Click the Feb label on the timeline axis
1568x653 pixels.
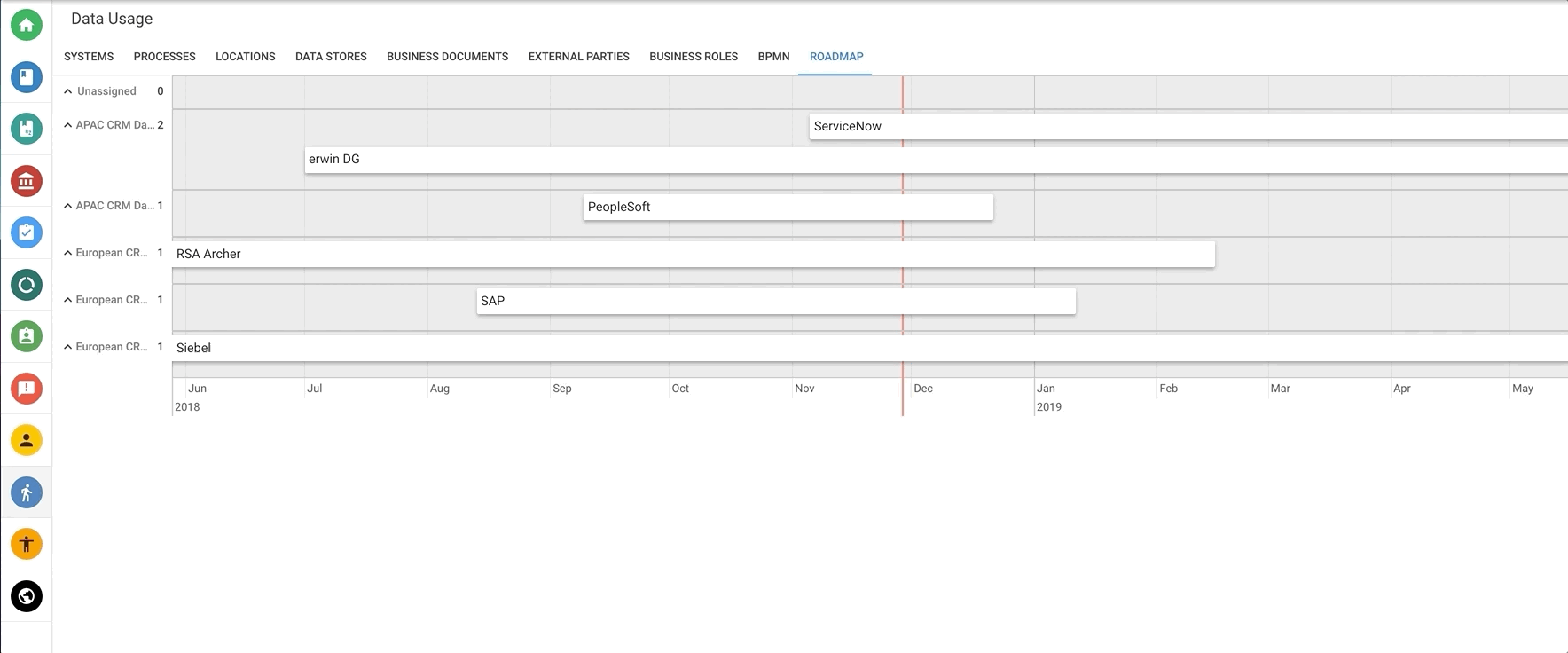pyautogui.click(x=1169, y=389)
